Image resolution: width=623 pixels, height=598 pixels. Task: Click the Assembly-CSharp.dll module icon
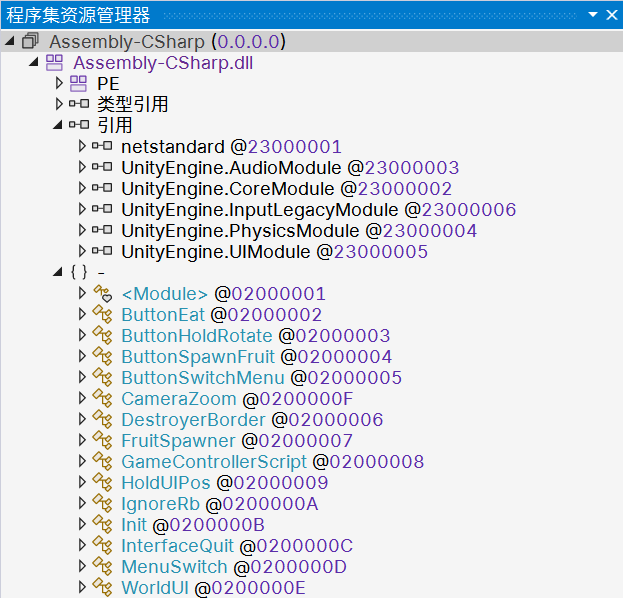(x=54, y=62)
